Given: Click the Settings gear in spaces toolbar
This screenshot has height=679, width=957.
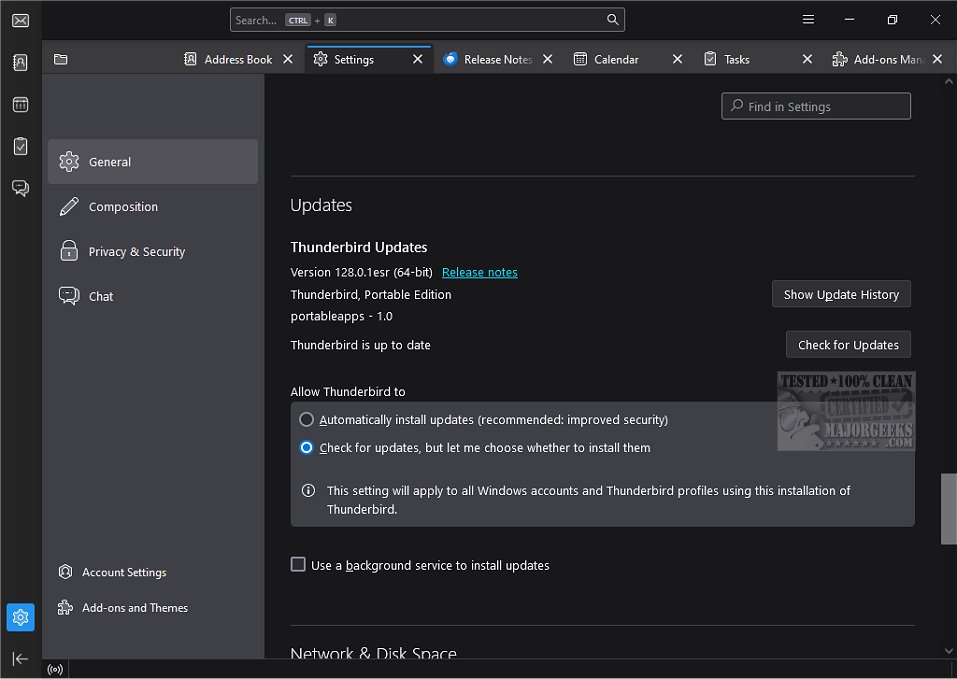Looking at the screenshot, I should pos(20,618).
